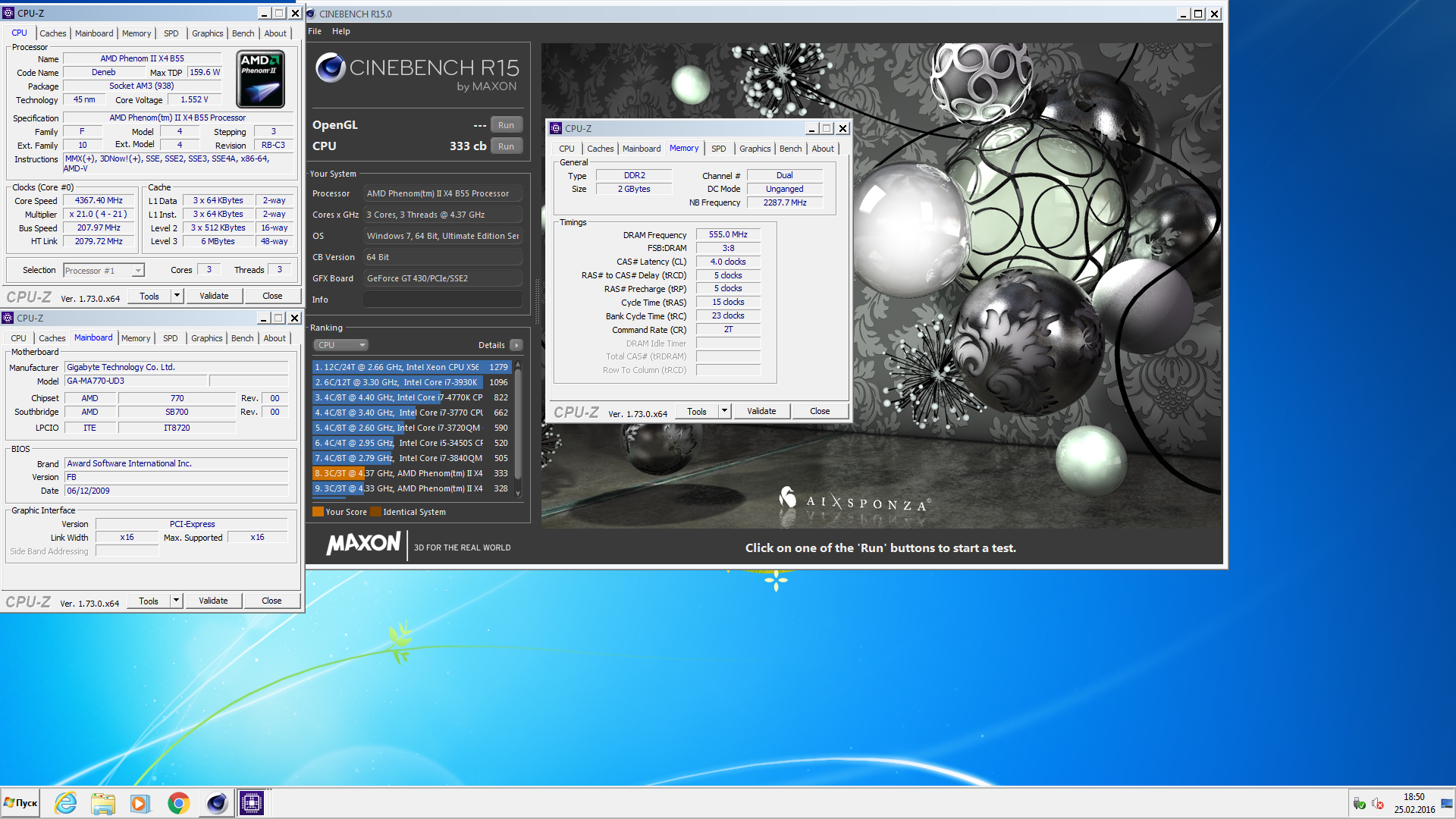Select ranking row 9 with score 328

click(x=411, y=488)
